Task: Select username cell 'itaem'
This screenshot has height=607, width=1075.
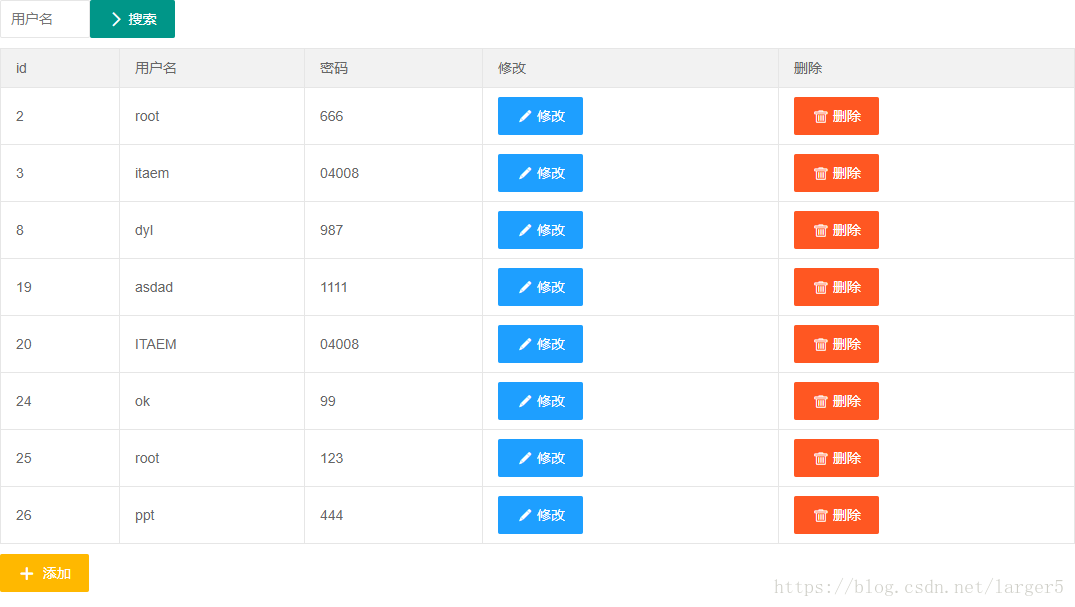Action: (212, 173)
